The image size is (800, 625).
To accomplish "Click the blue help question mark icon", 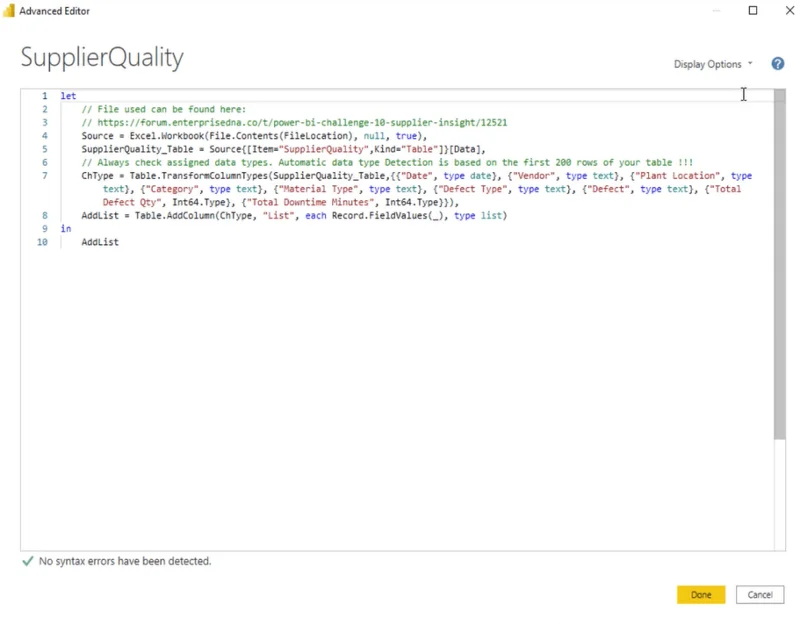I will pos(778,64).
